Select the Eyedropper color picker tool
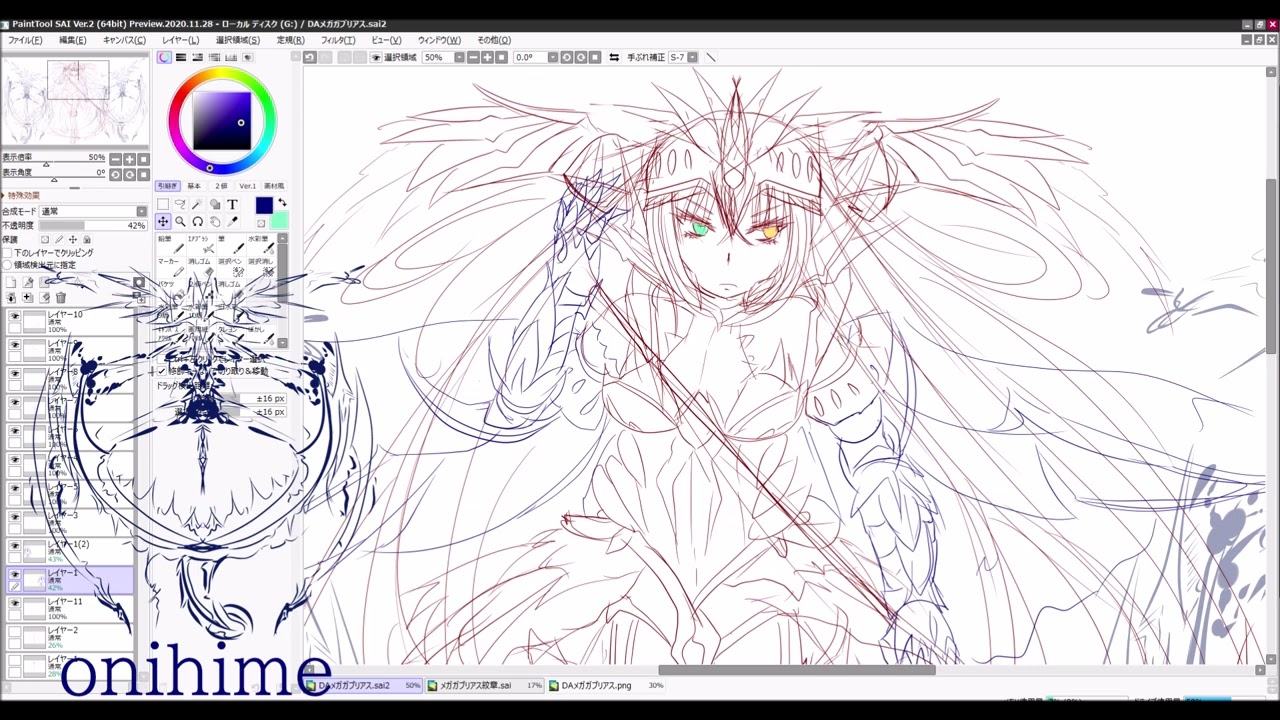The image size is (1280, 720). [x=232, y=222]
